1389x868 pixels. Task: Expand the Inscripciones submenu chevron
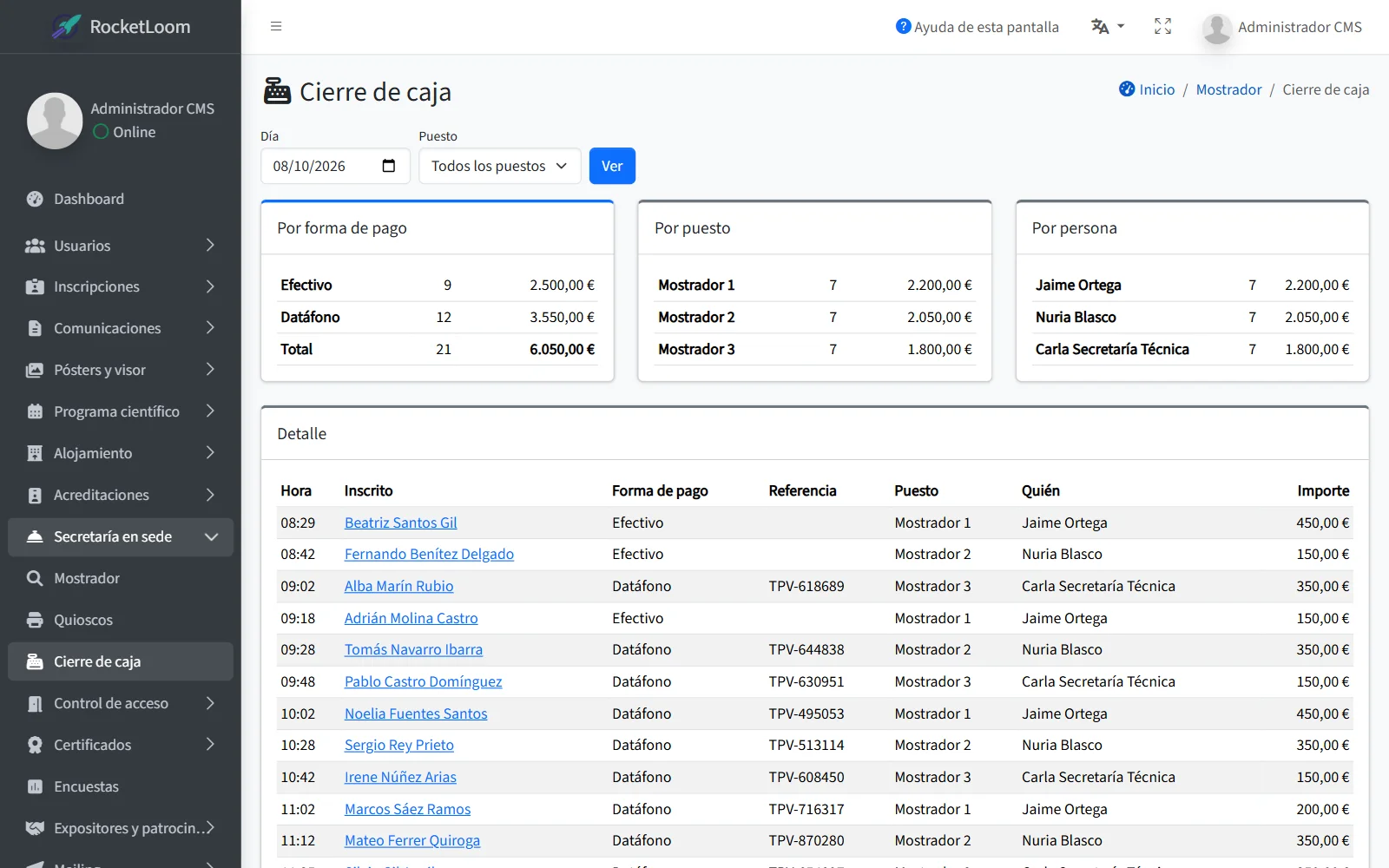pyautogui.click(x=210, y=286)
